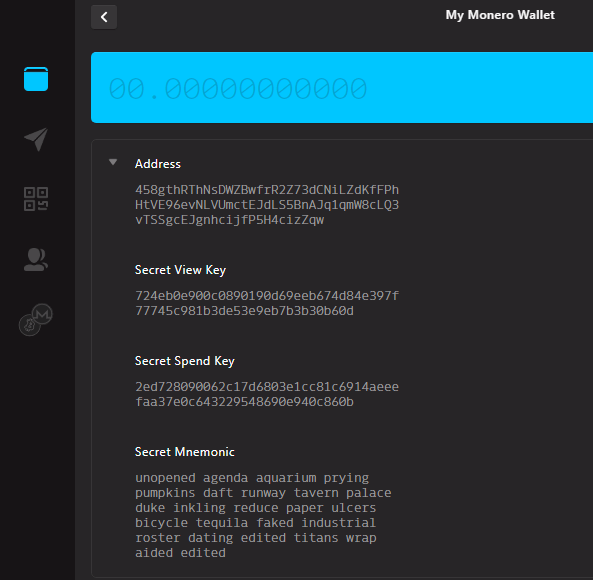Select the wallet Address text
Screen dimensions: 593x580
tap(267, 205)
